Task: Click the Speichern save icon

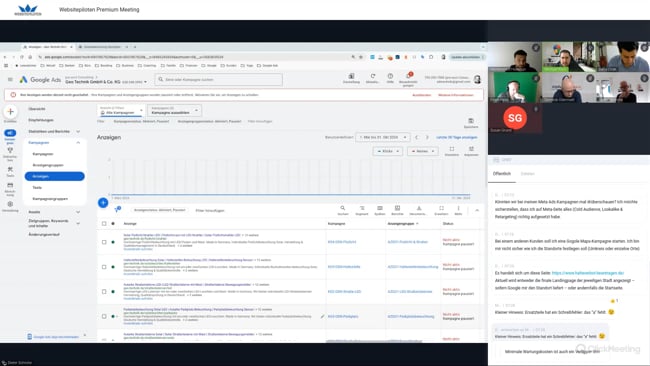Action: pos(471,121)
